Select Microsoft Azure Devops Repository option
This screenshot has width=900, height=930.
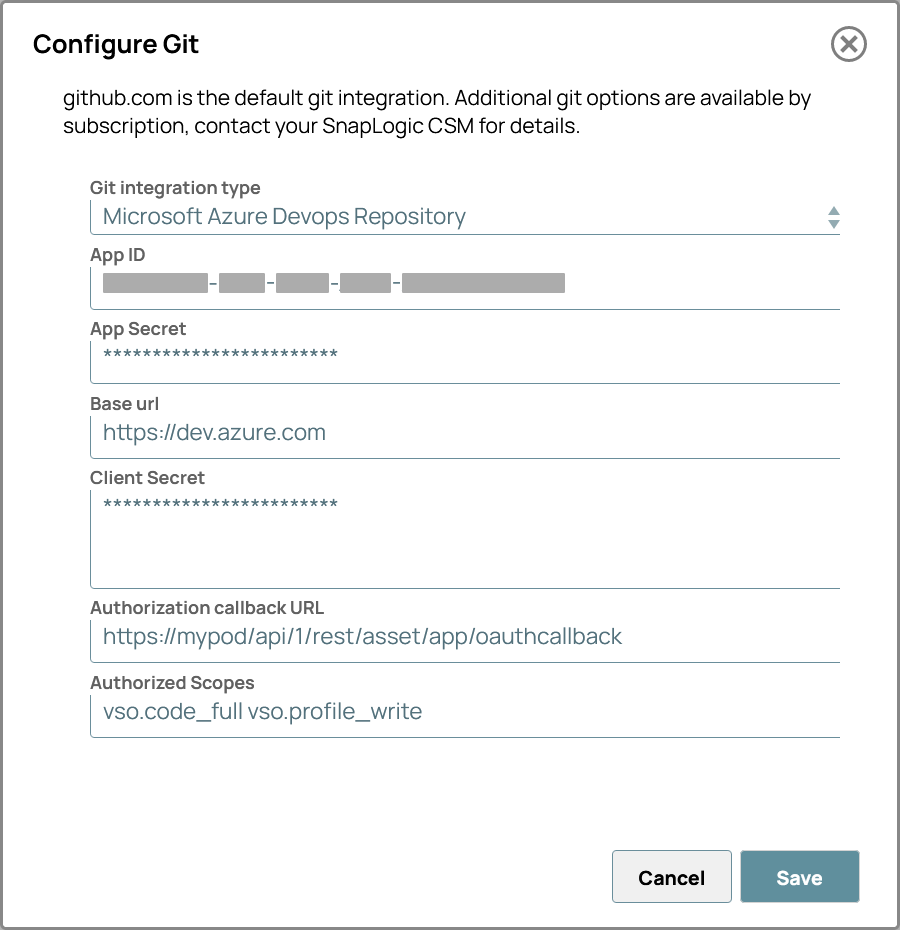click(x=284, y=216)
